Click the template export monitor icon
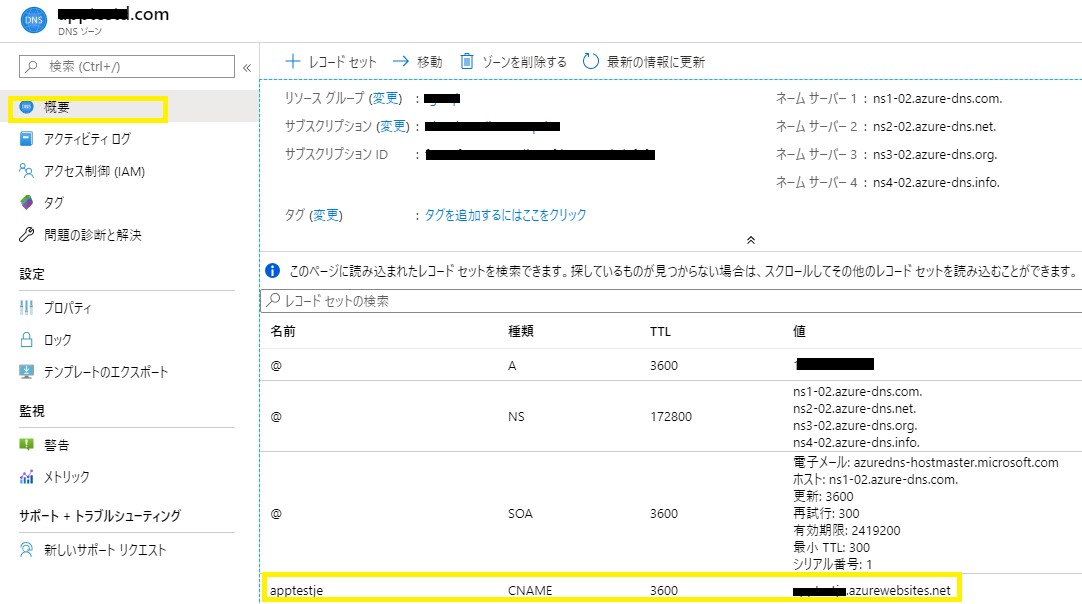Screen dimensions: 1082x604 (26, 371)
